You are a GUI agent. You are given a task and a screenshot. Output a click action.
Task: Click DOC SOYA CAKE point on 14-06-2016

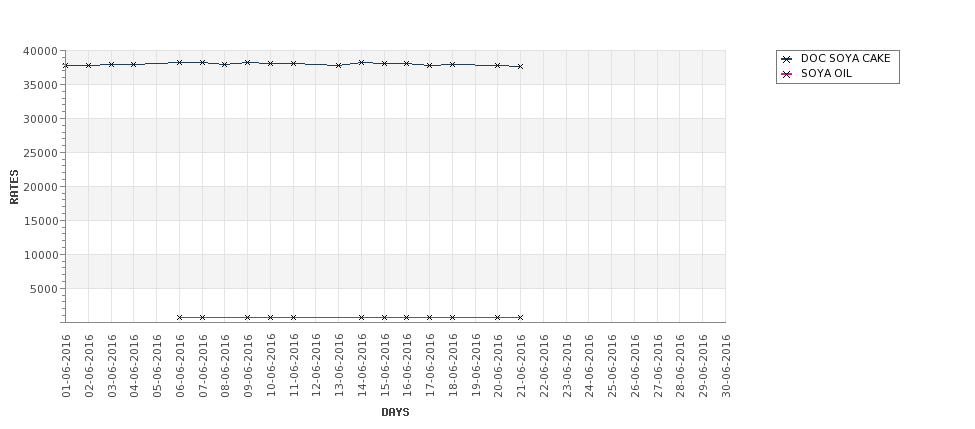[361, 62]
